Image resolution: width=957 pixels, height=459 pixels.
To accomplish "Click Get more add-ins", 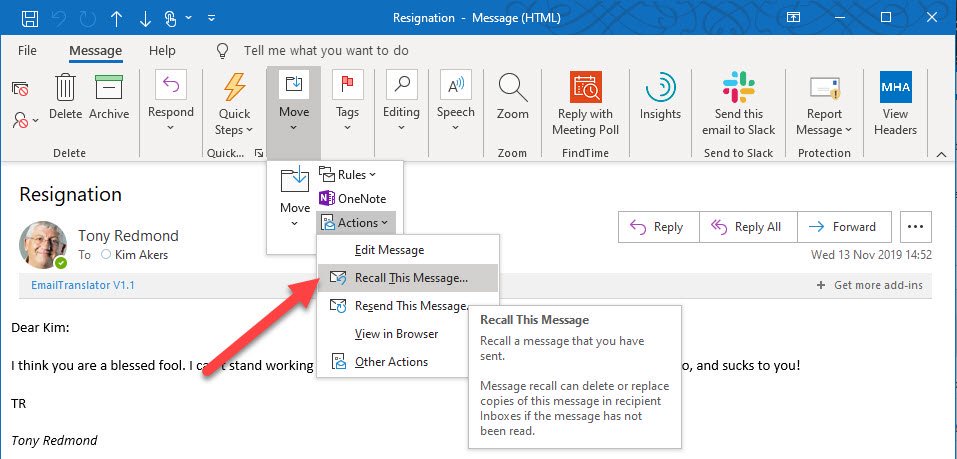I will click(870, 285).
